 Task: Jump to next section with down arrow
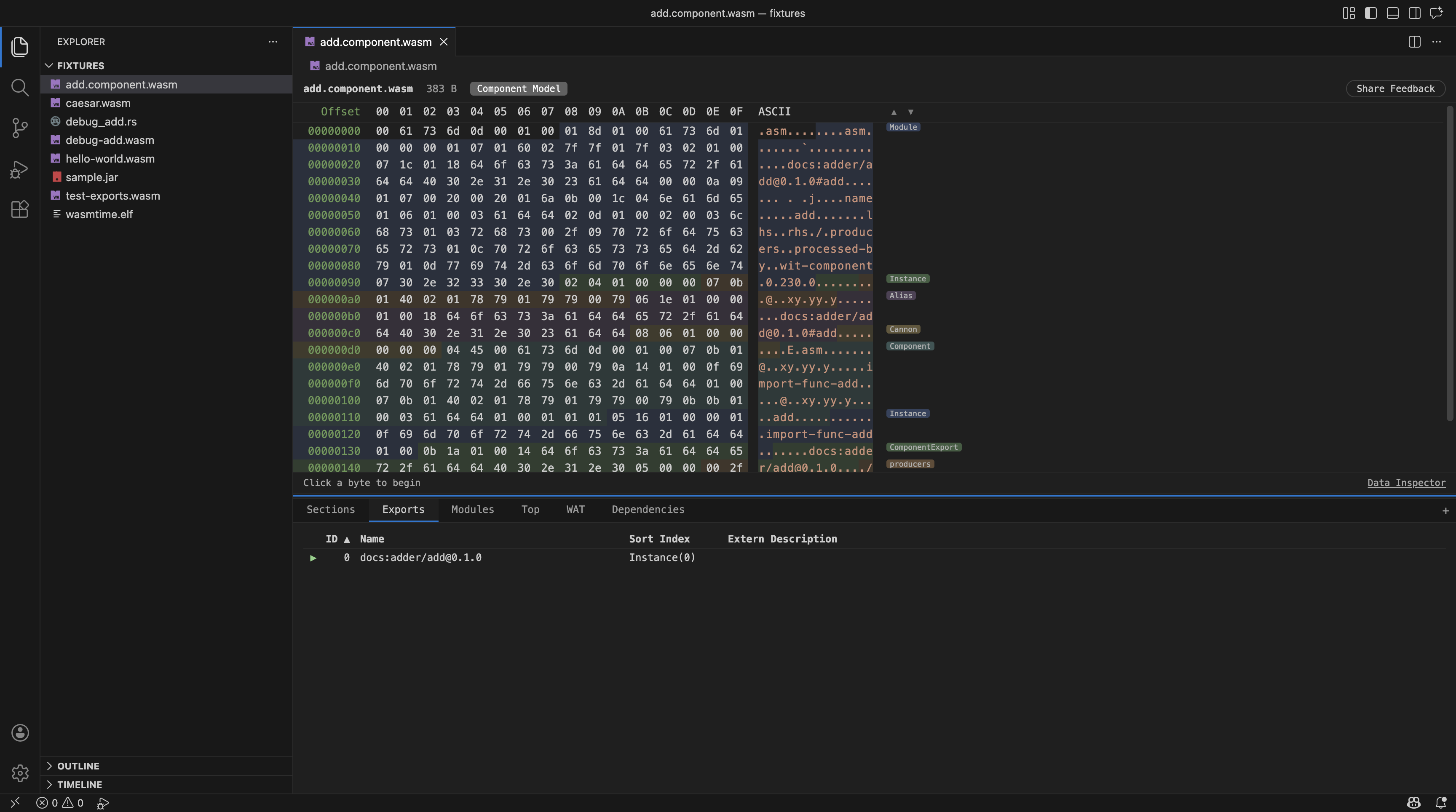910,112
